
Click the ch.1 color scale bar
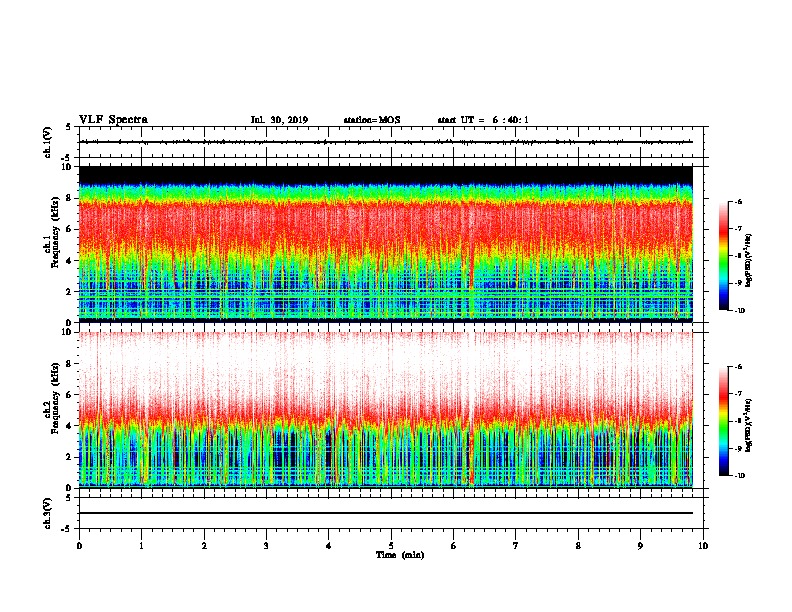tap(724, 256)
